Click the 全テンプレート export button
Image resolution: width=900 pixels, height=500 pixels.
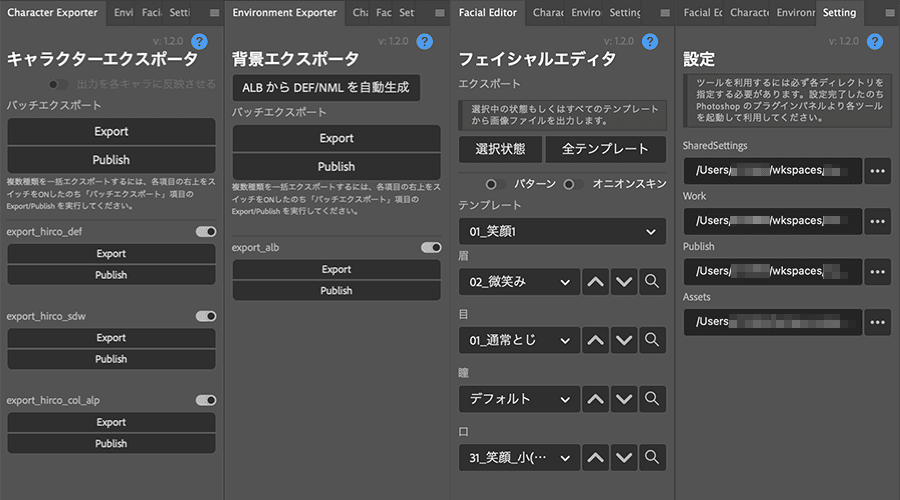604,149
